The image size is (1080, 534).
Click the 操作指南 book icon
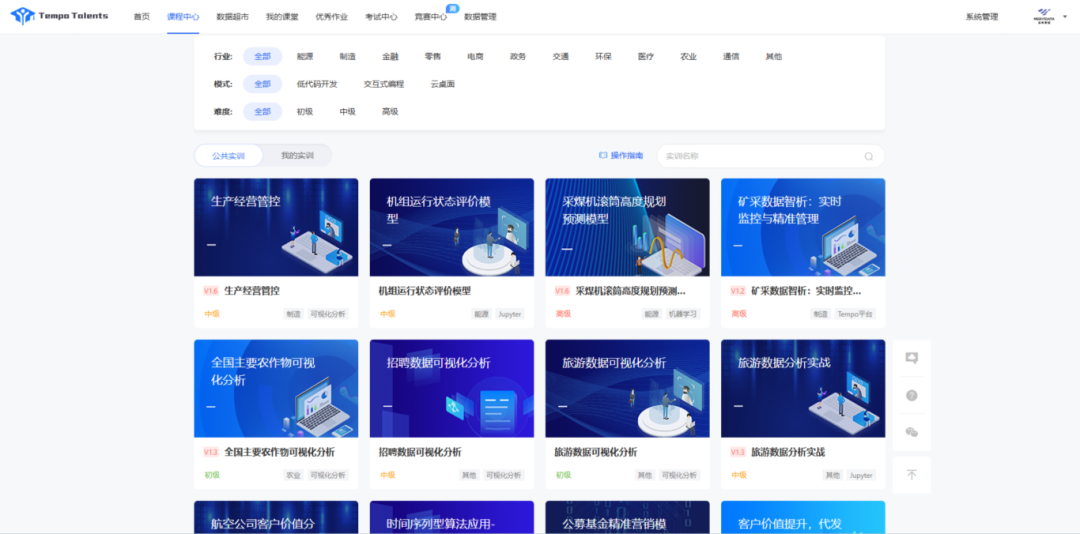click(x=603, y=156)
